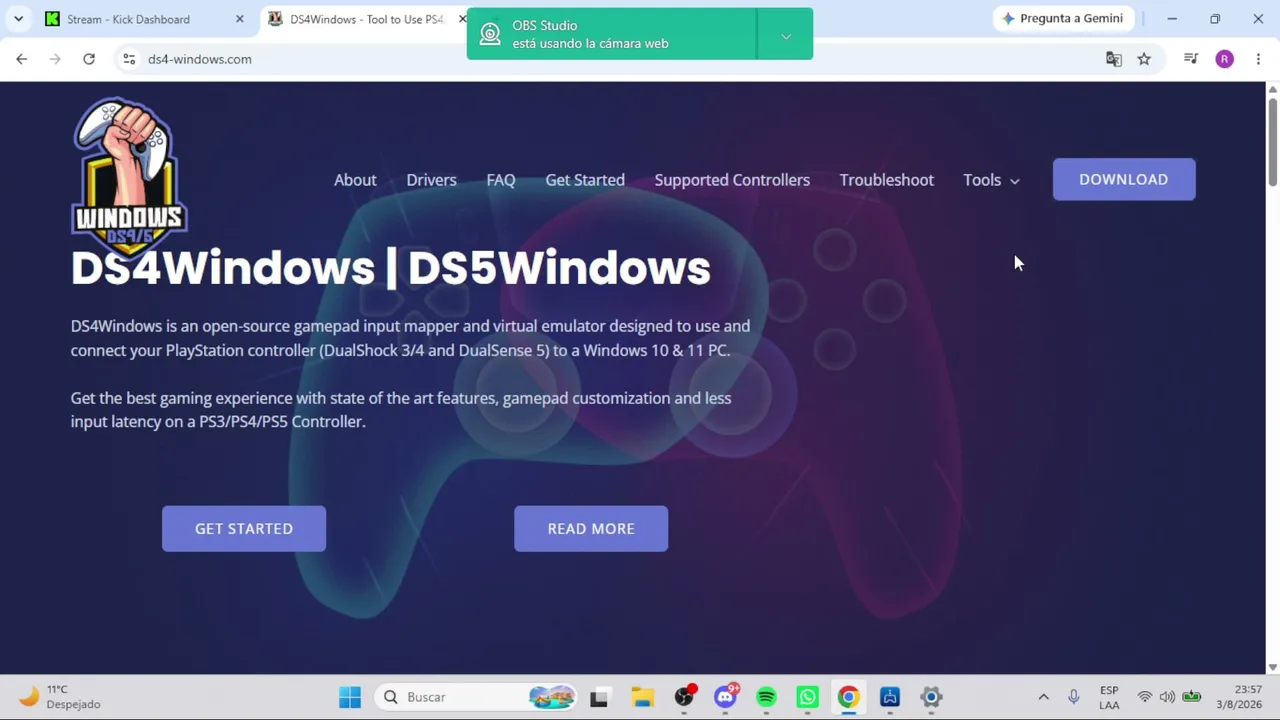The width and height of the screenshot is (1280, 720).
Task: Open the About page
Action: coord(355,180)
